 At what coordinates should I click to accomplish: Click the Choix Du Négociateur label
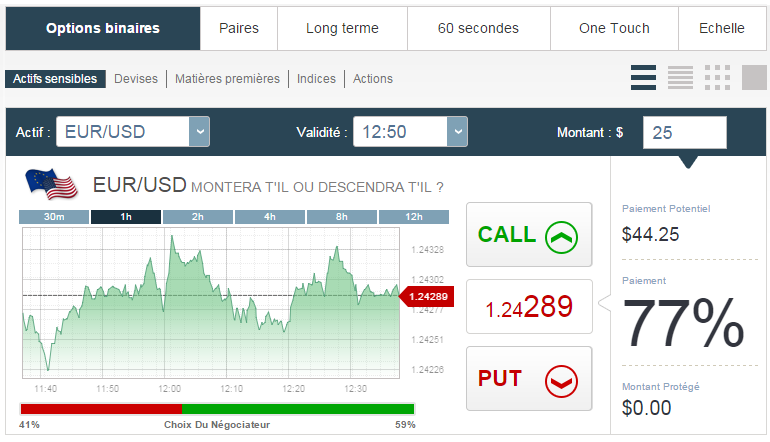(217, 425)
